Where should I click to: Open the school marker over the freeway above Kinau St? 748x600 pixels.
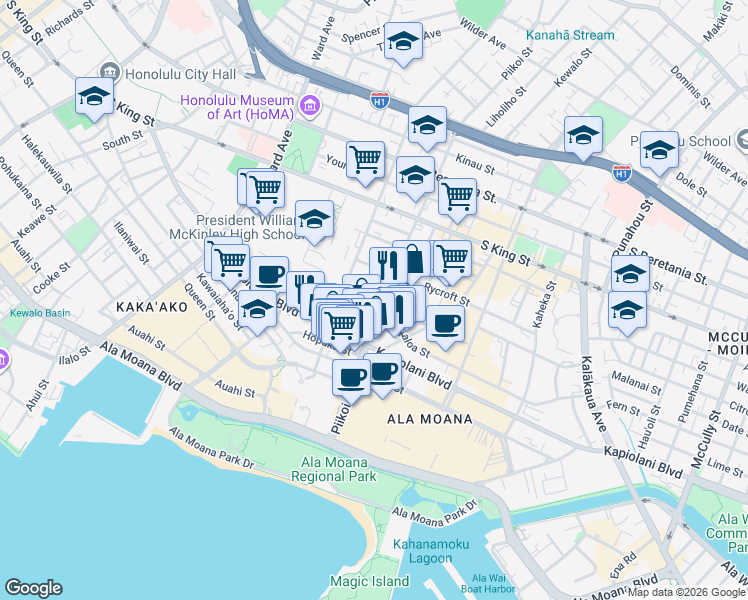pyautogui.click(x=427, y=126)
